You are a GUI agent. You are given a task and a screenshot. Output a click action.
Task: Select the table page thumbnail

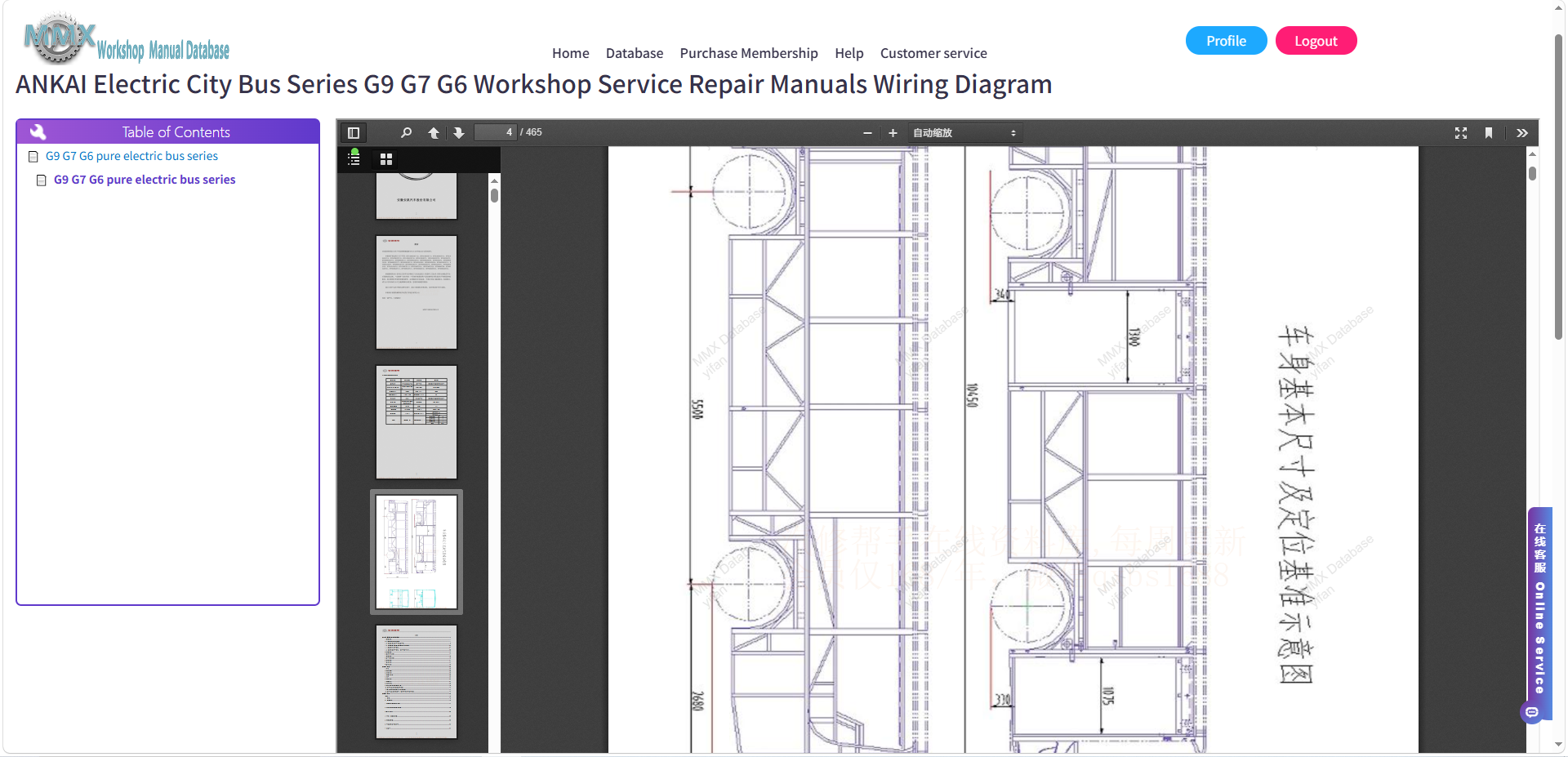pyautogui.click(x=416, y=422)
